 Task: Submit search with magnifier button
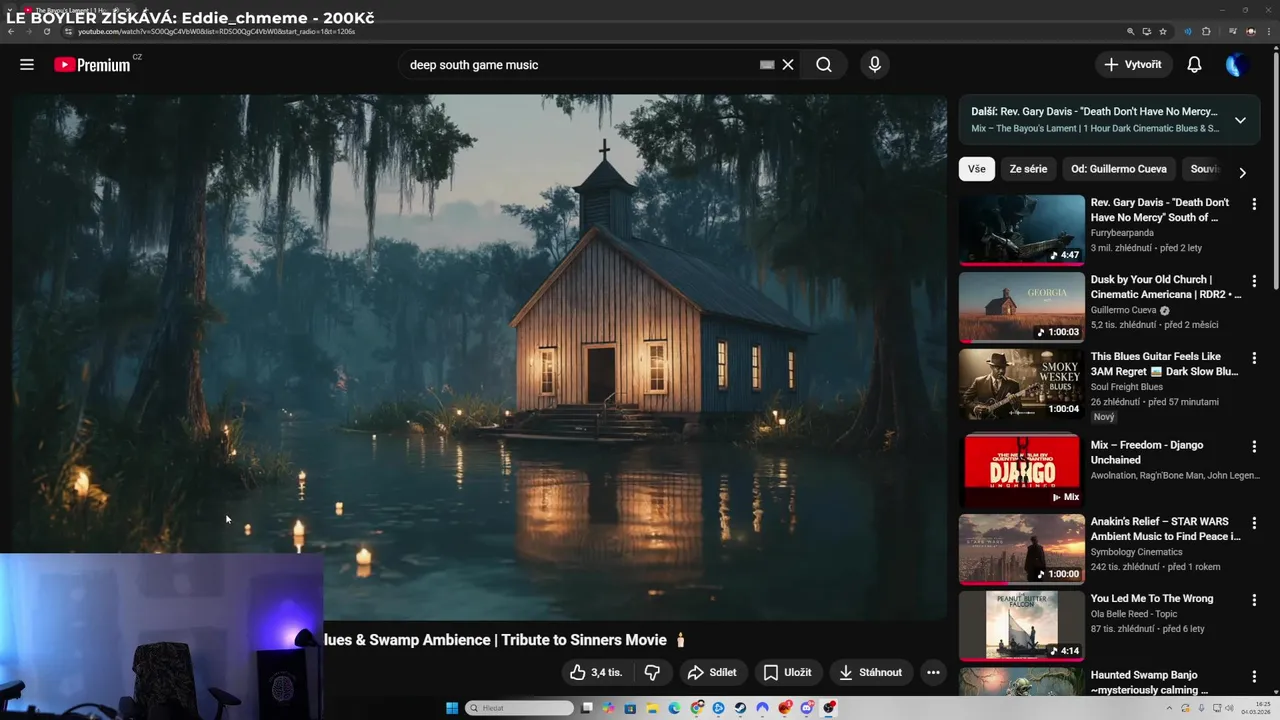pos(823,65)
